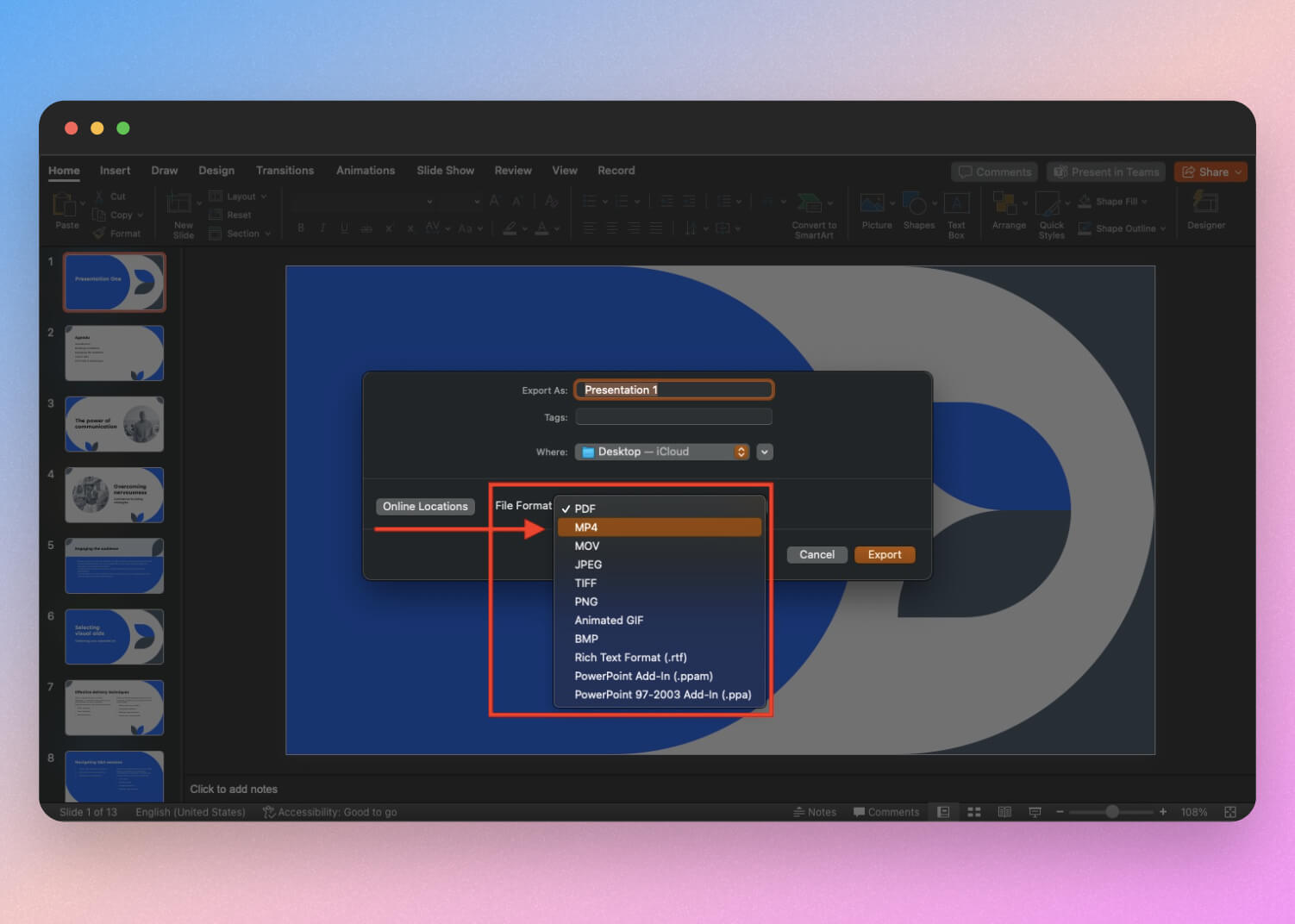Select slide 3 thumbnail in sidebar
This screenshot has width=1295, height=924.
pyautogui.click(x=113, y=423)
